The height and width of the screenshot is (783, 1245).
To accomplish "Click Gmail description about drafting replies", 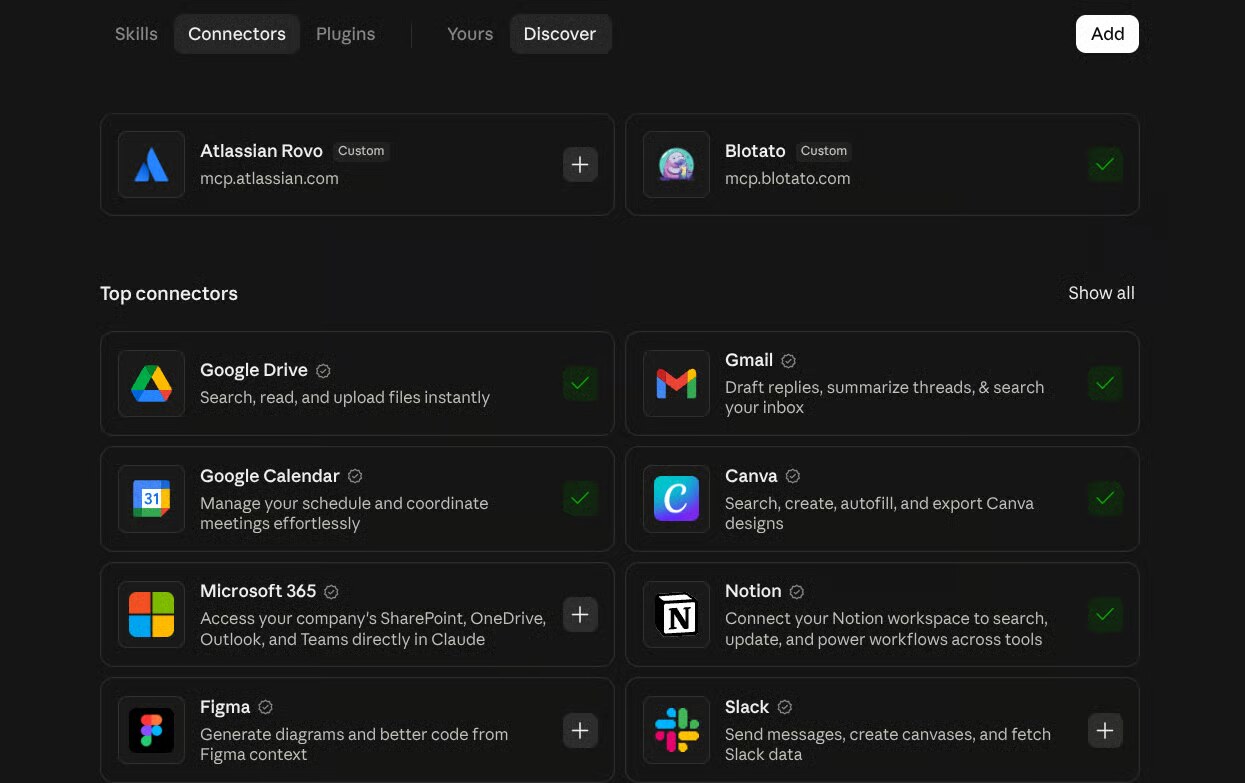I will 884,397.
